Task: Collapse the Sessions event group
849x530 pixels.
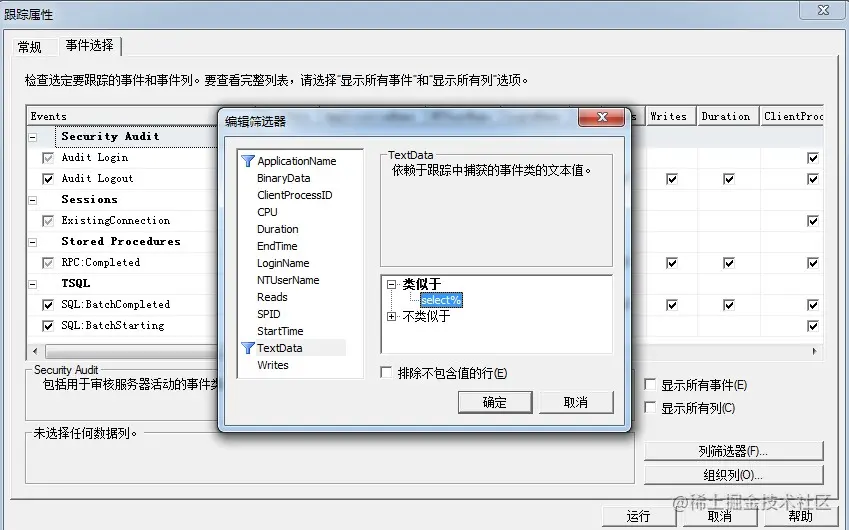Action: click(32, 200)
